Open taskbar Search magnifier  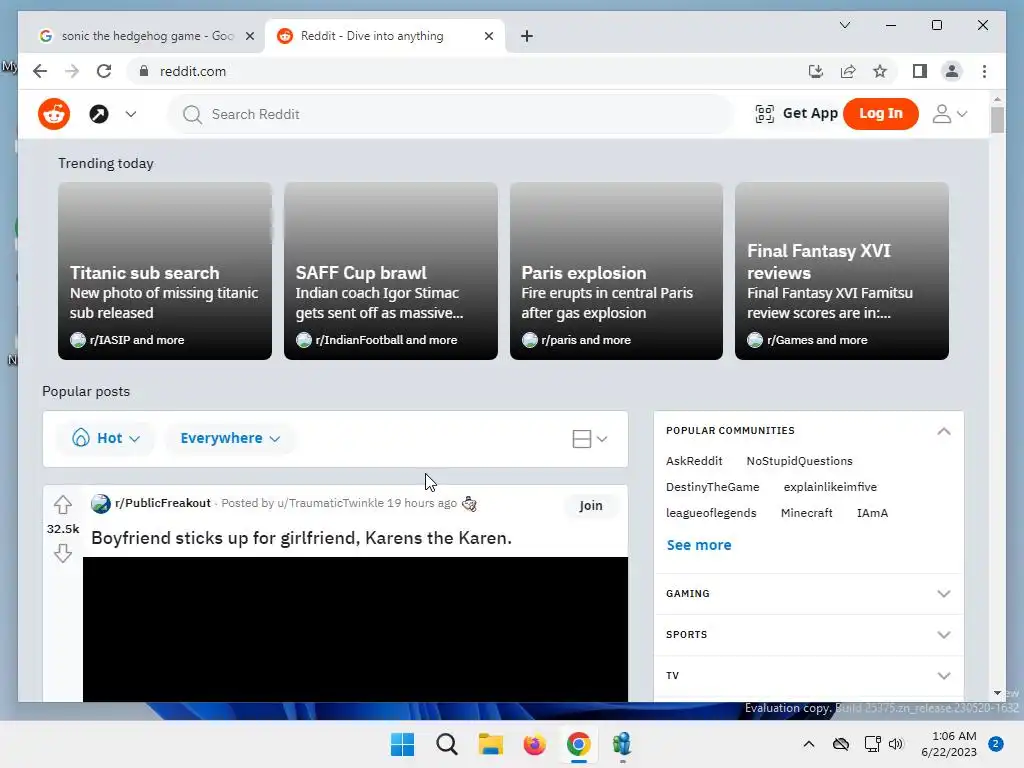coord(447,744)
